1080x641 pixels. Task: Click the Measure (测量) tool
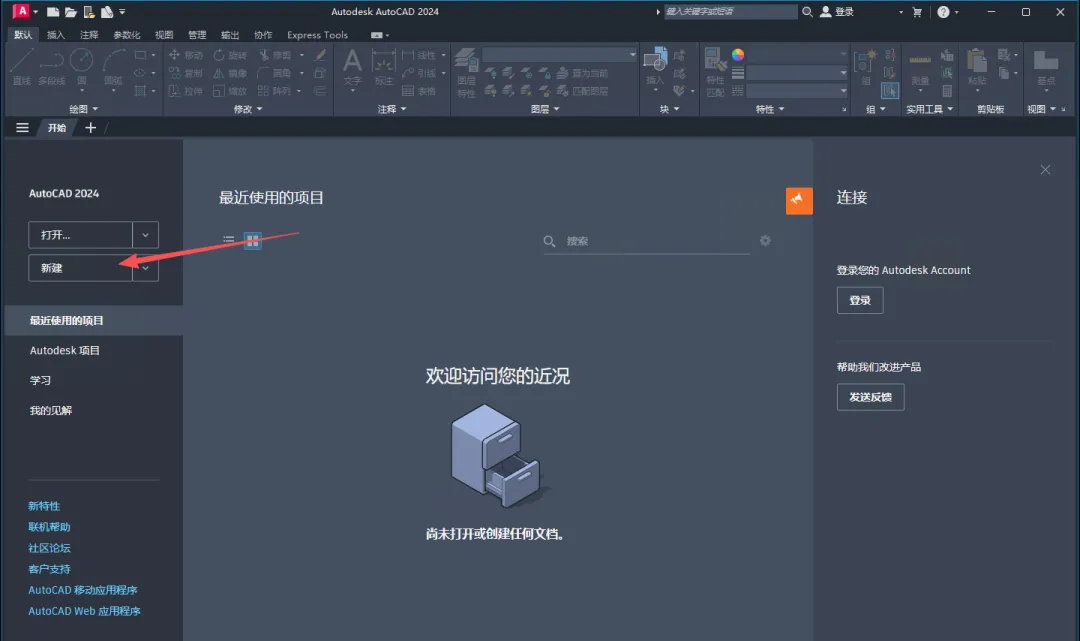coord(920,67)
